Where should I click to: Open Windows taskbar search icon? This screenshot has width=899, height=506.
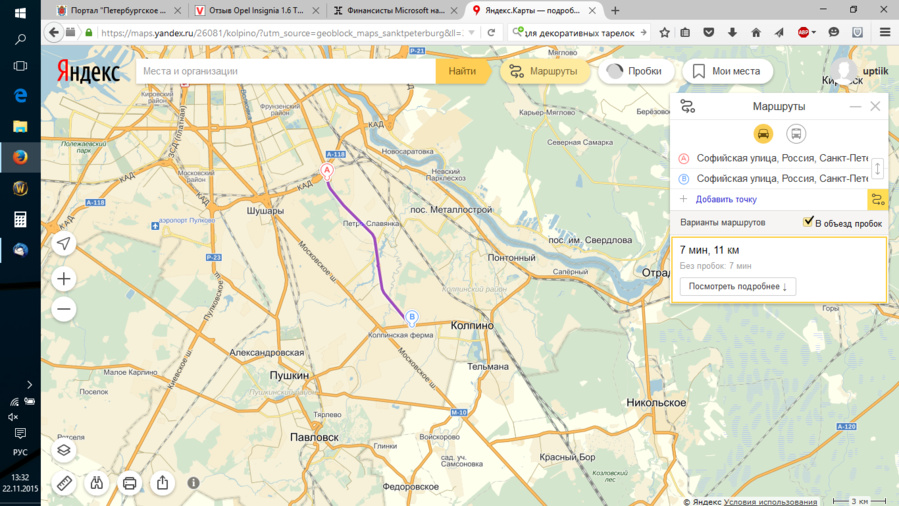pos(20,39)
